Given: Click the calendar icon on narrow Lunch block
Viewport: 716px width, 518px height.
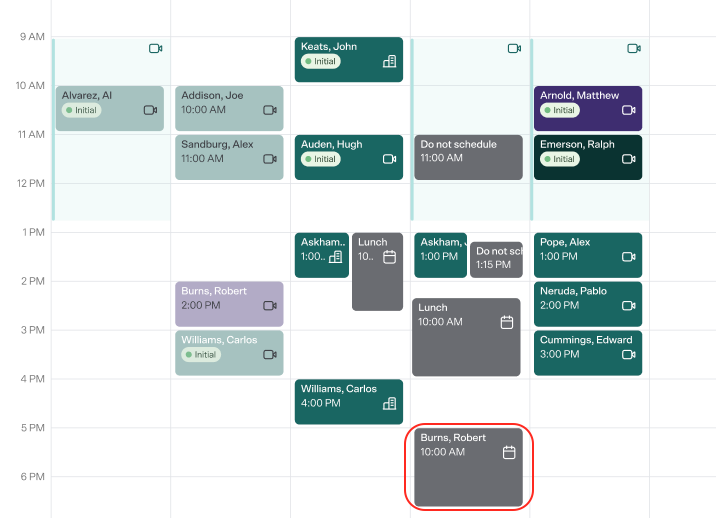Looking at the screenshot, I should (x=390, y=257).
